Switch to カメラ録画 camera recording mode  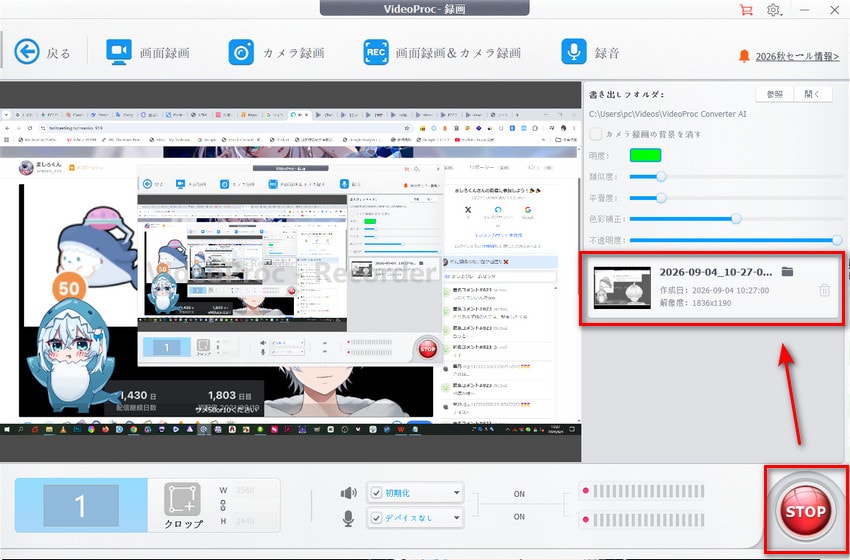click(276, 53)
